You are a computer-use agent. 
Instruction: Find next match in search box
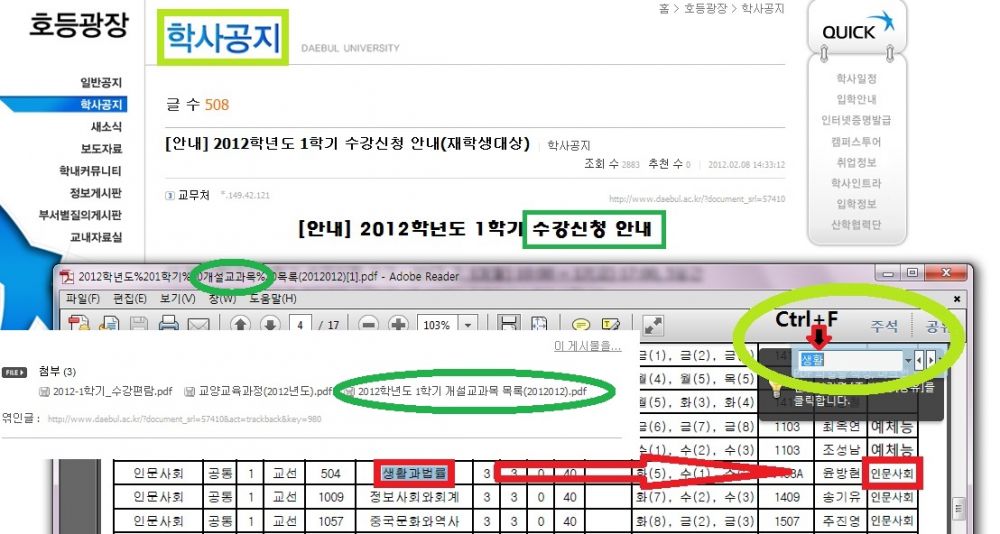[931, 360]
